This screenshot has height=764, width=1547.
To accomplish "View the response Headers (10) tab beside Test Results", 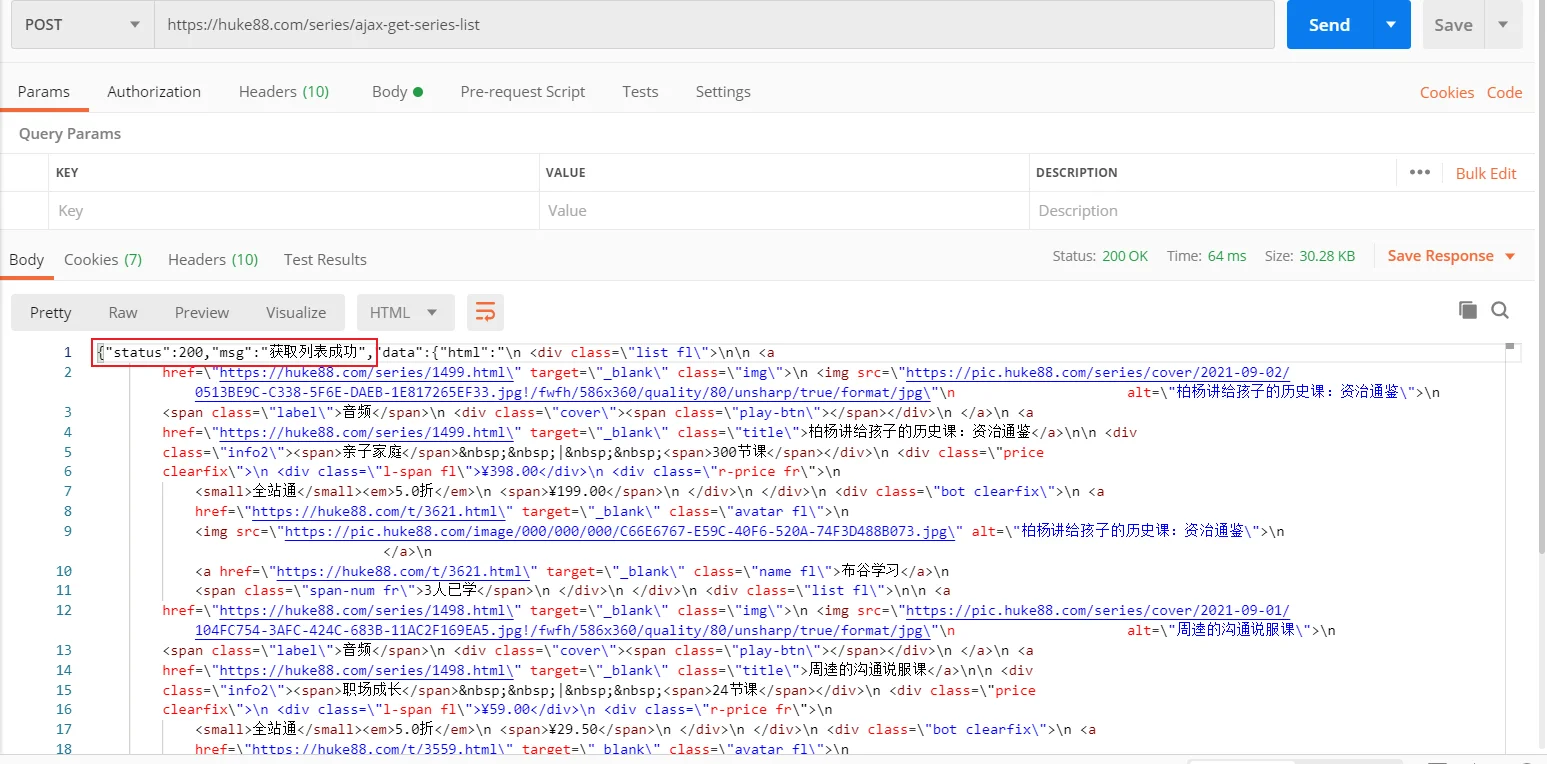I will click(x=213, y=259).
